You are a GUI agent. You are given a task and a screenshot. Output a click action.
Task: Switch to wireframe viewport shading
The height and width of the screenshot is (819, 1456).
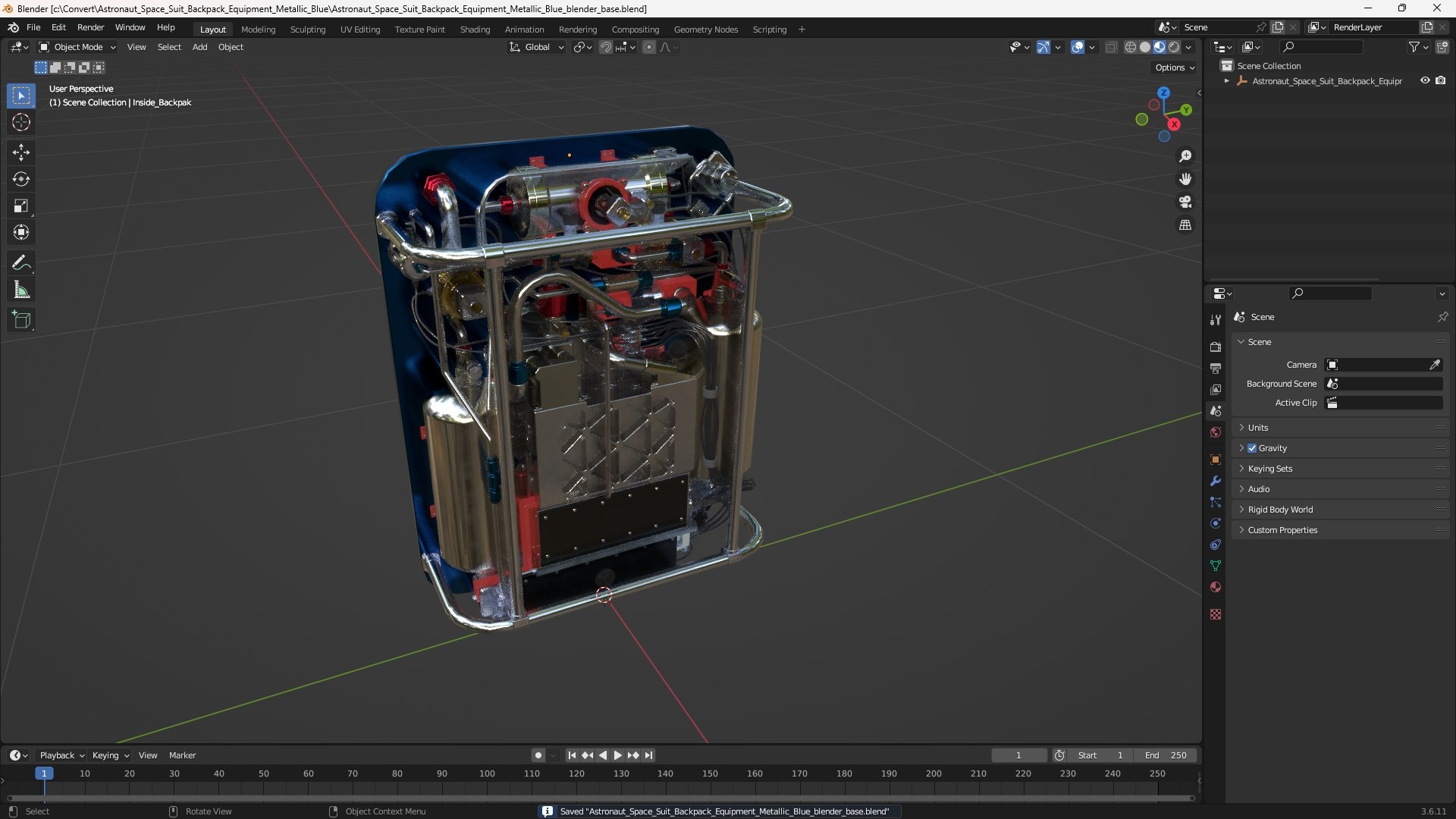point(1131,47)
